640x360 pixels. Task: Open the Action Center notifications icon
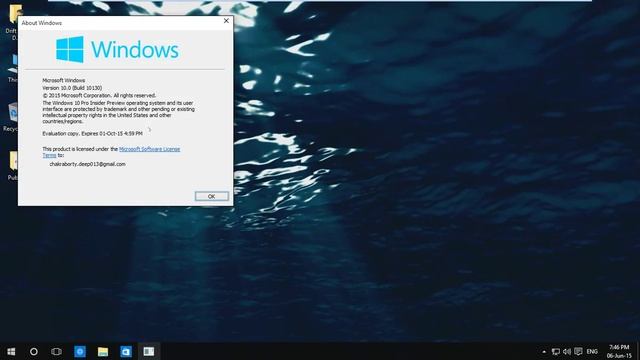[x=578, y=351]
